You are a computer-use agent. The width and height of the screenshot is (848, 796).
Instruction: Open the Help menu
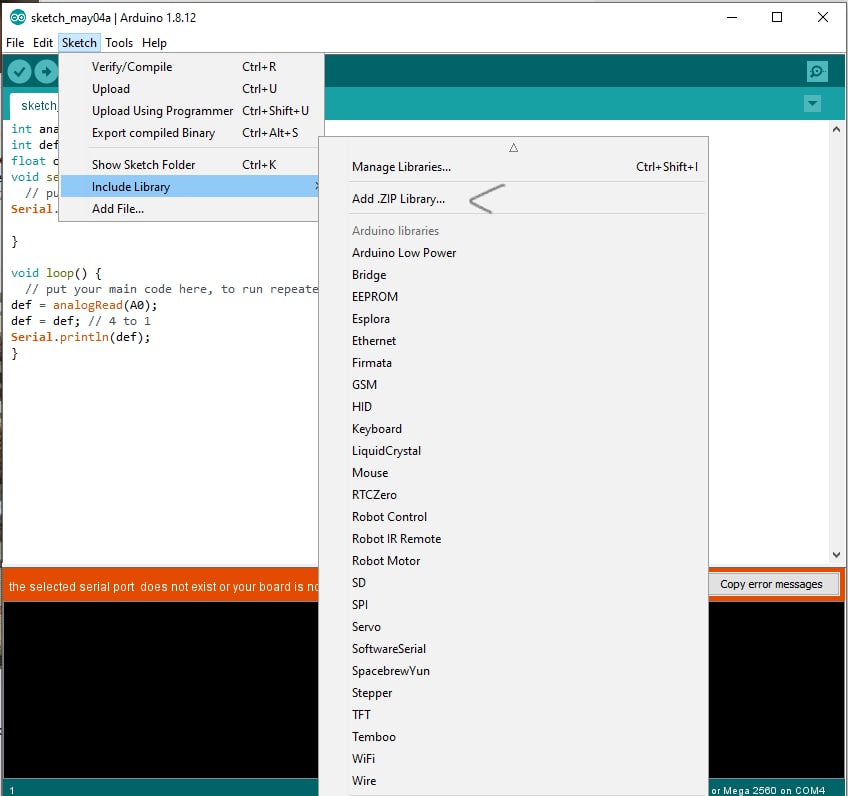point(154,43)
